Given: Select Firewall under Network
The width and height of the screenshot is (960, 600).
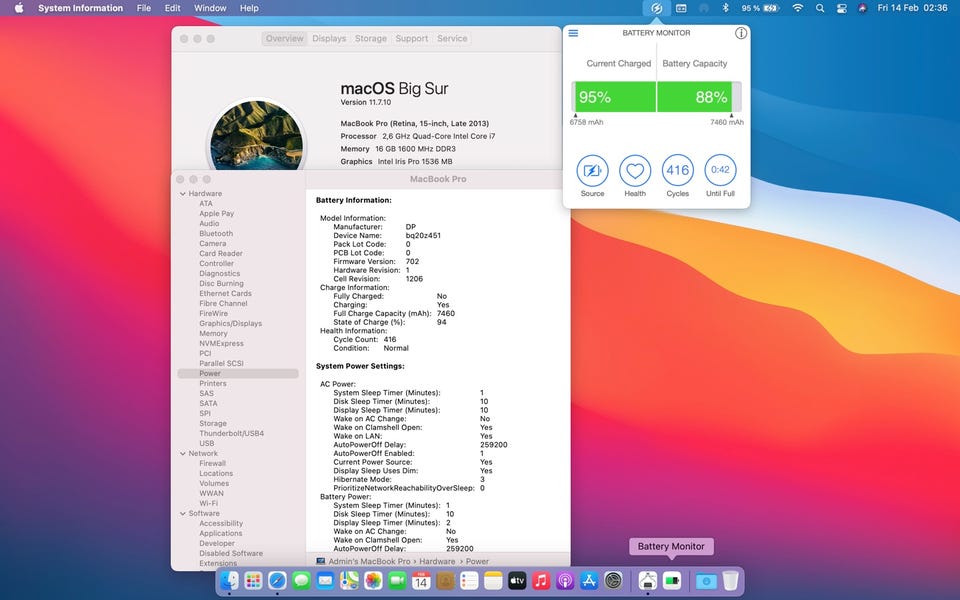Looking at the screenshot, I should 212,463.
